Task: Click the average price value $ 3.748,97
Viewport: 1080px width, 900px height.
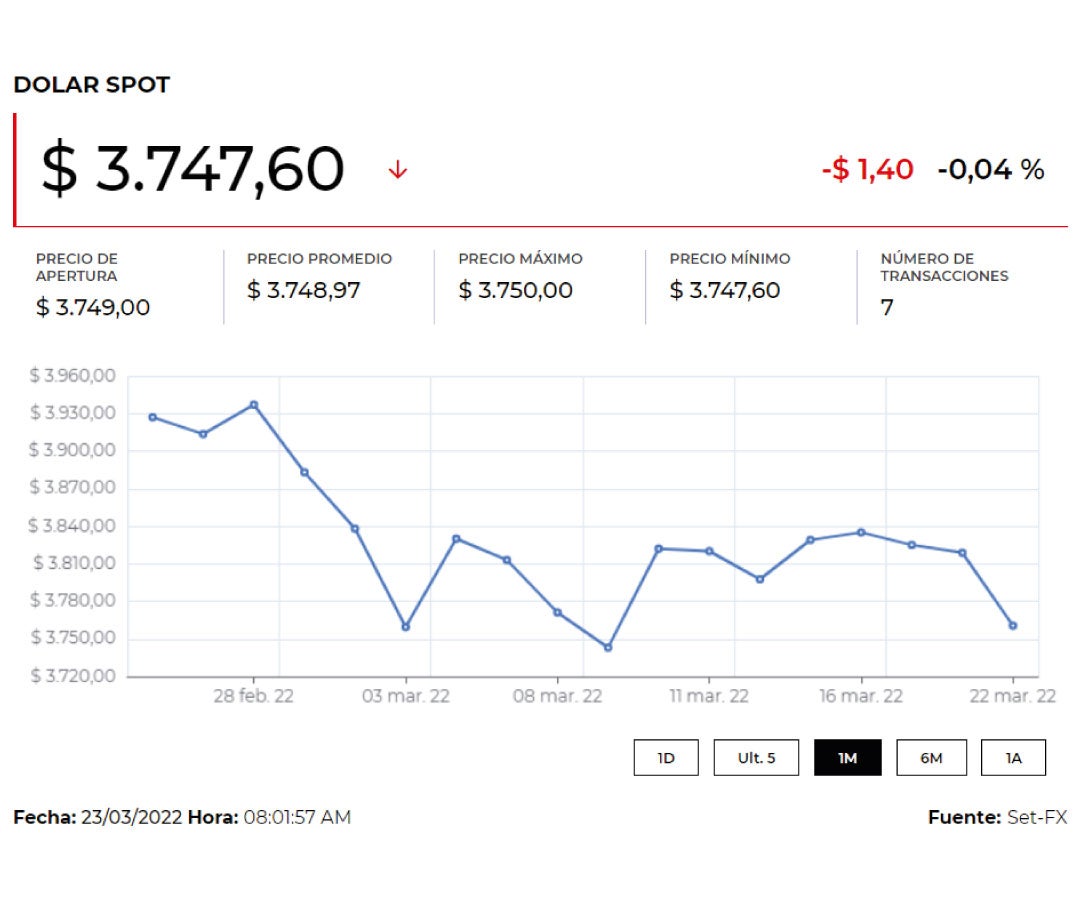Action: coord(304,291)
